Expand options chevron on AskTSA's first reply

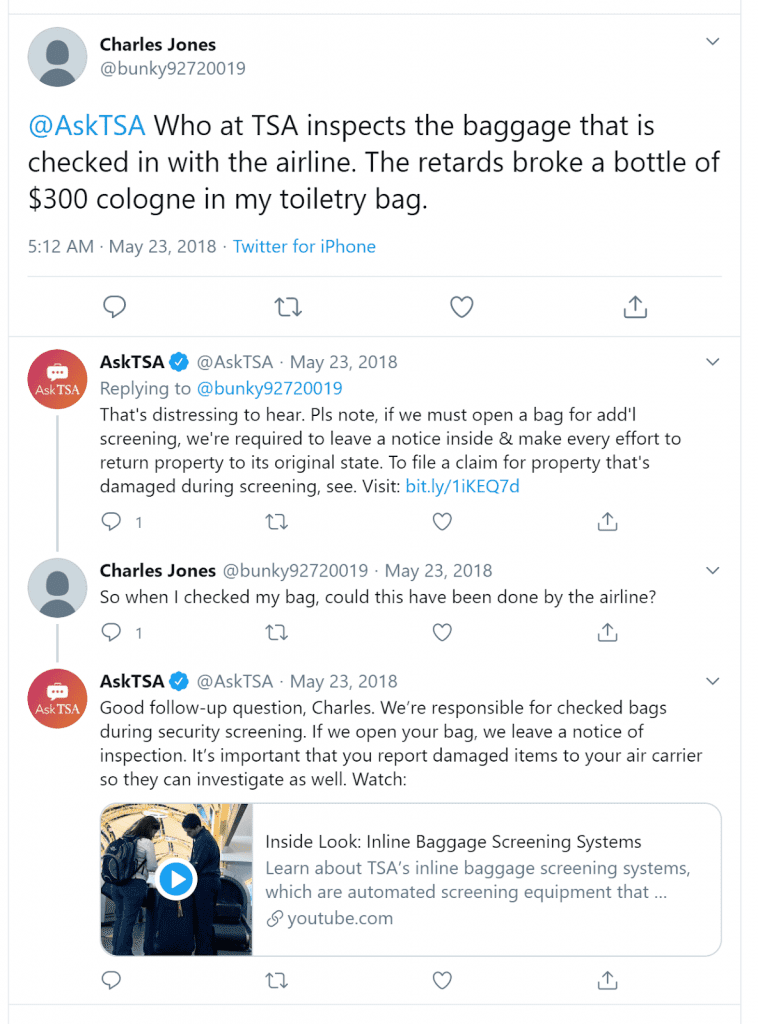(x=712, y=362)
